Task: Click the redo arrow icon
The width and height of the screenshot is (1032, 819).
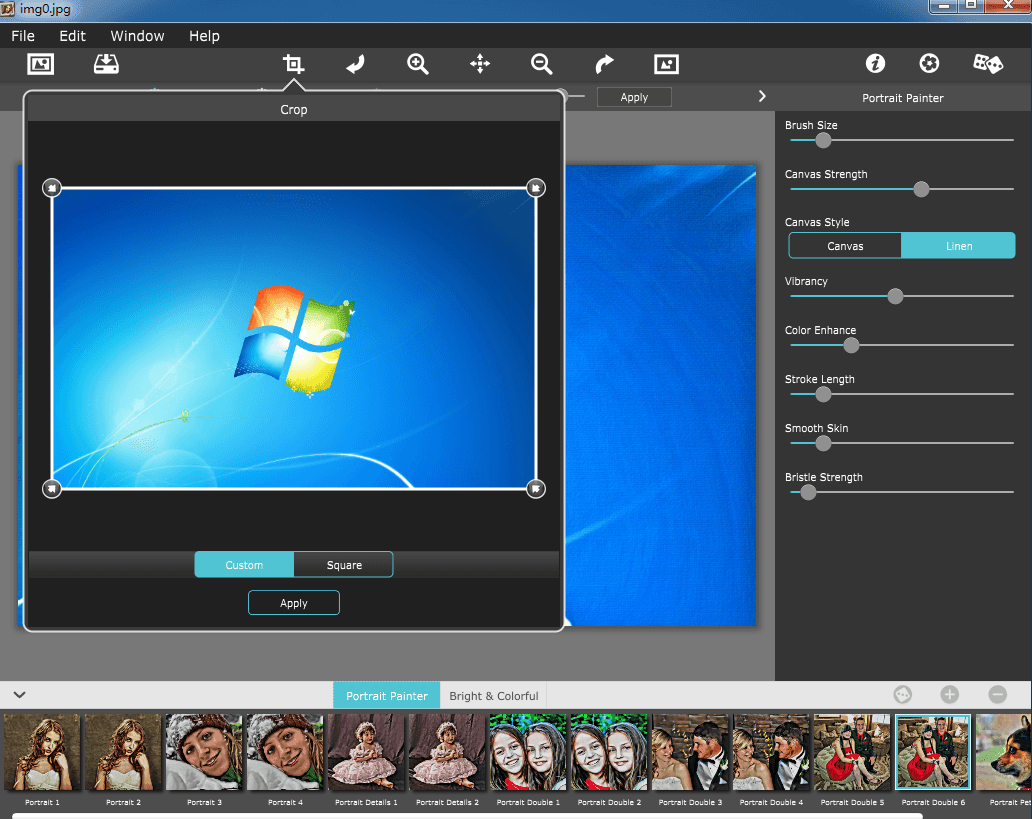Action: click(604, 64)
